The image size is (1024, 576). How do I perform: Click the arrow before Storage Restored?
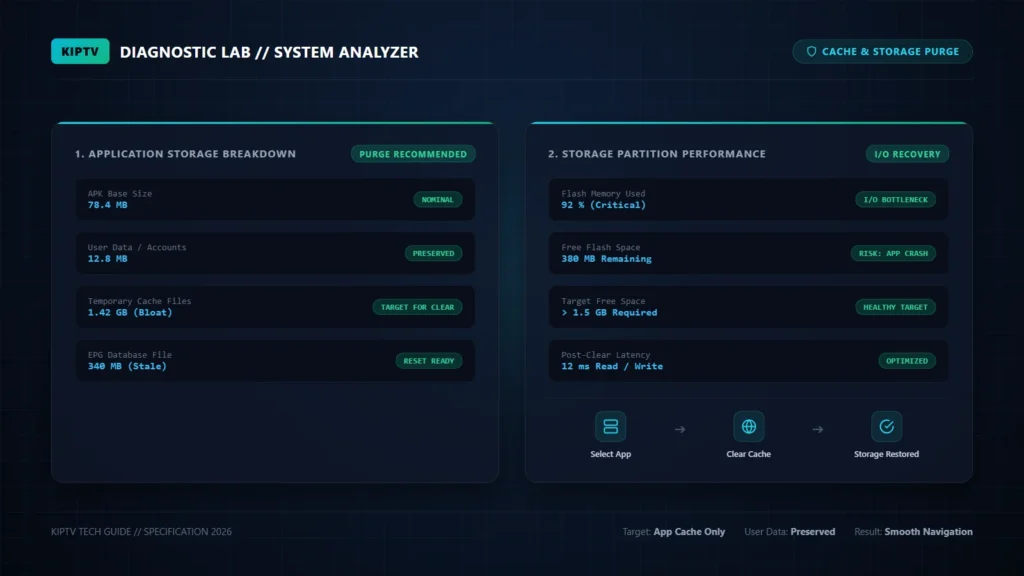click(x=818, y=429)
